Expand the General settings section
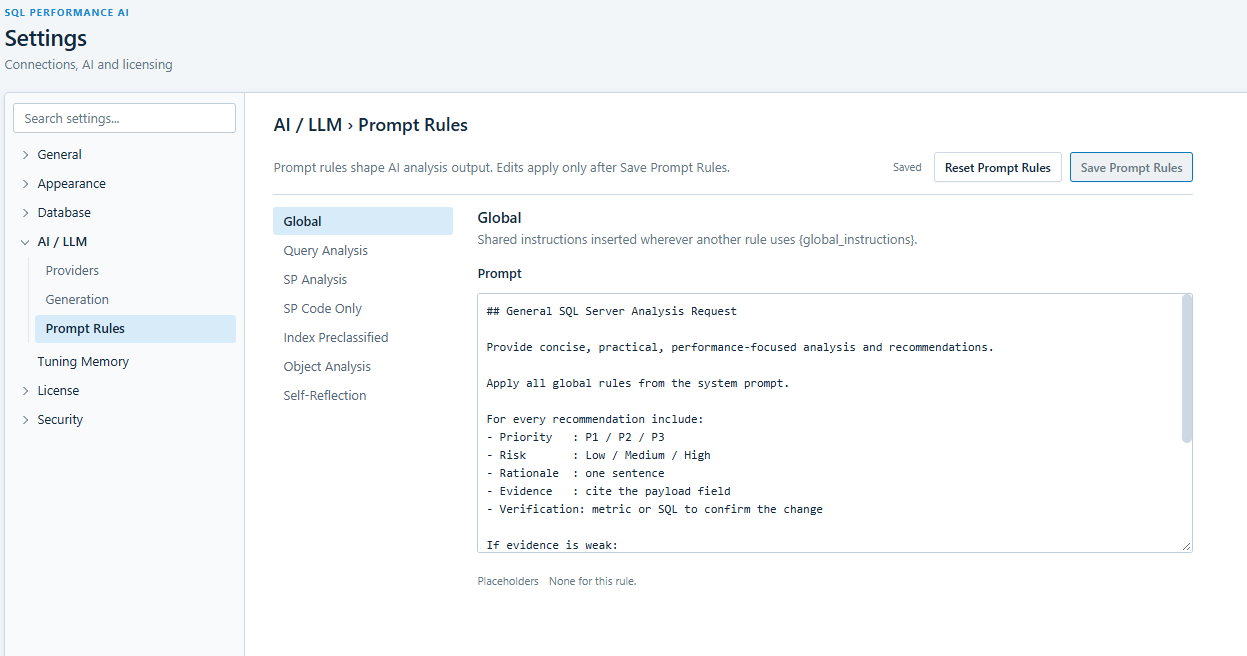The image size is (1247, 656). tap(26, 155)
